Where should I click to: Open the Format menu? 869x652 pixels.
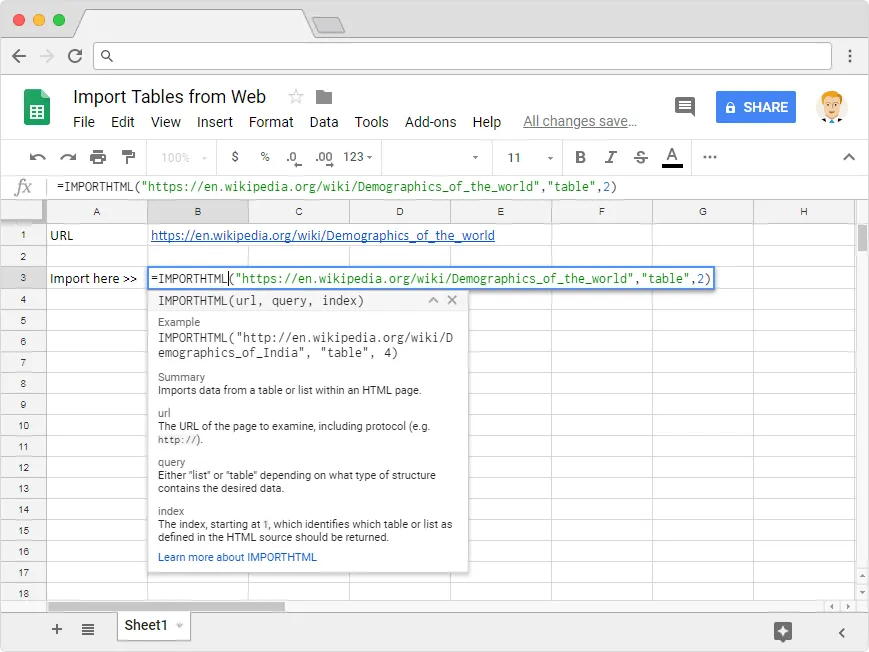[271, 122]
